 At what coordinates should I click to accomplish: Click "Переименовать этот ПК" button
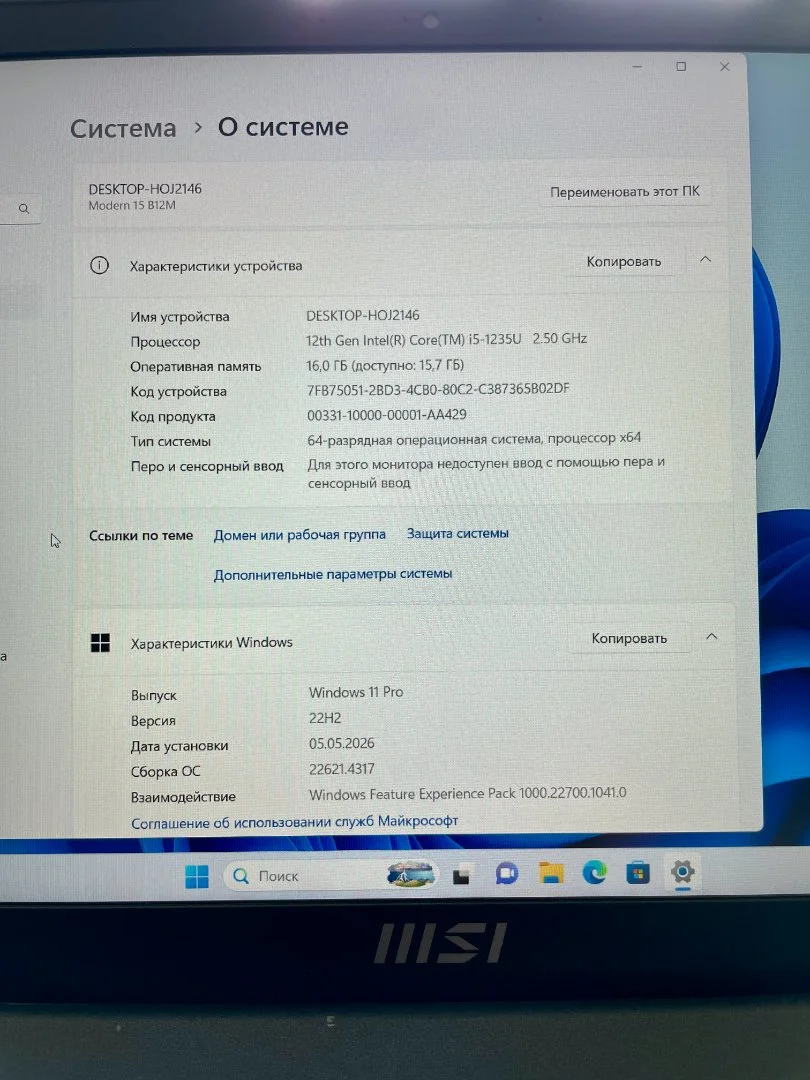click(624, 191)
